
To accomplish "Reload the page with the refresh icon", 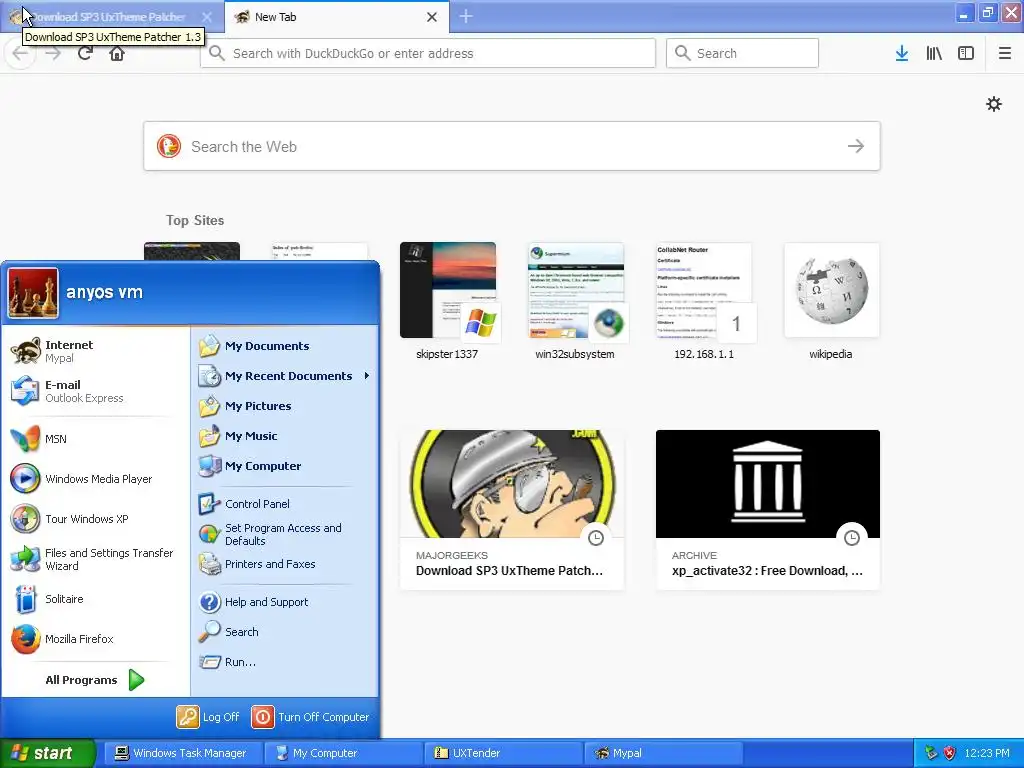I will tap(85, 54).
